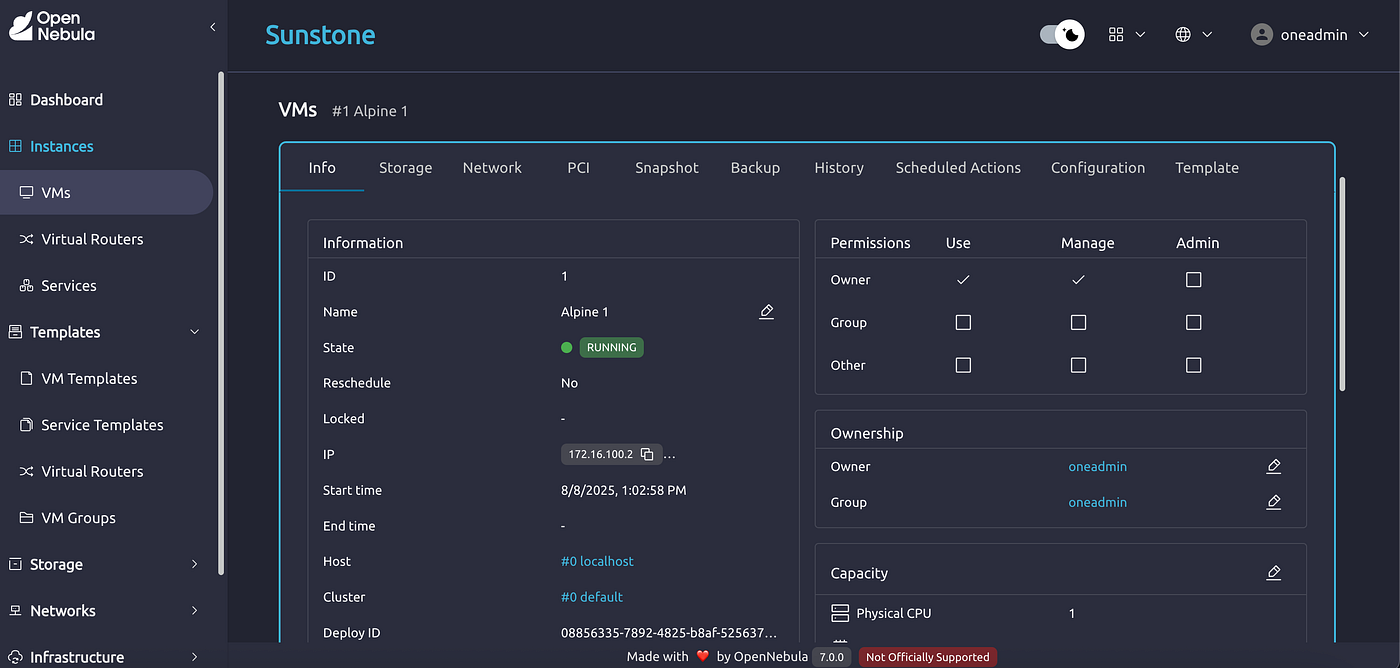Screen dimensions: 1400x668
Task: Open the view selector grid dropdown
Action: 1127,34
